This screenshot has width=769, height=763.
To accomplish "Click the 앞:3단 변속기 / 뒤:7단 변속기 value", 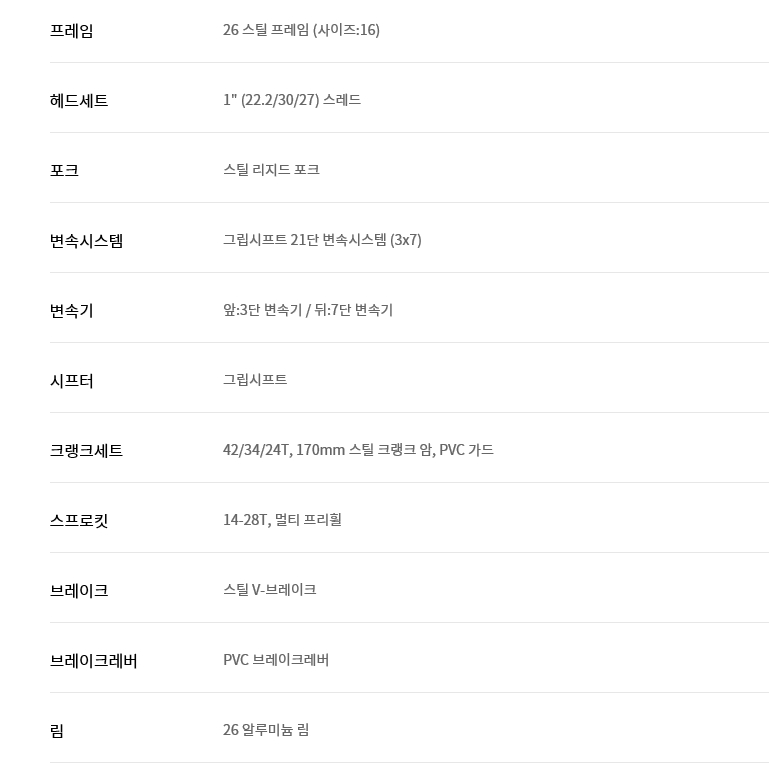I will 308,310.
